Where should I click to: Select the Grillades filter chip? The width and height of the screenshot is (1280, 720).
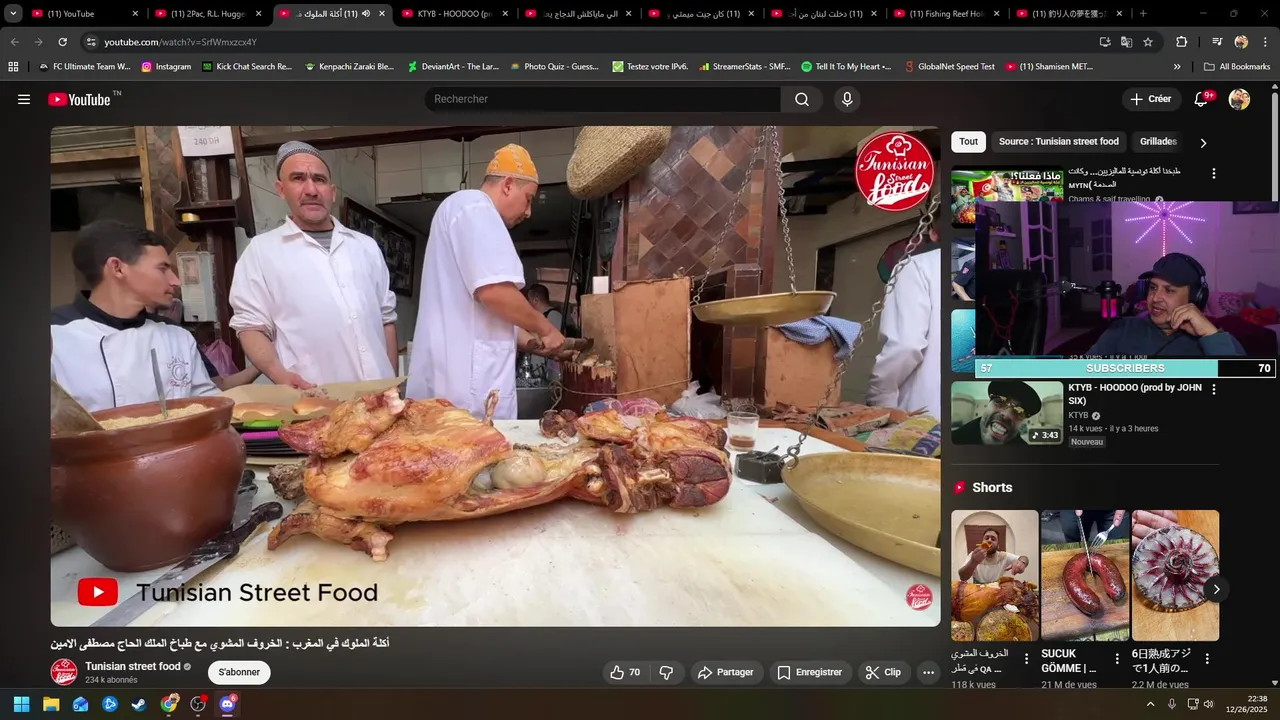pos(1158,142)
